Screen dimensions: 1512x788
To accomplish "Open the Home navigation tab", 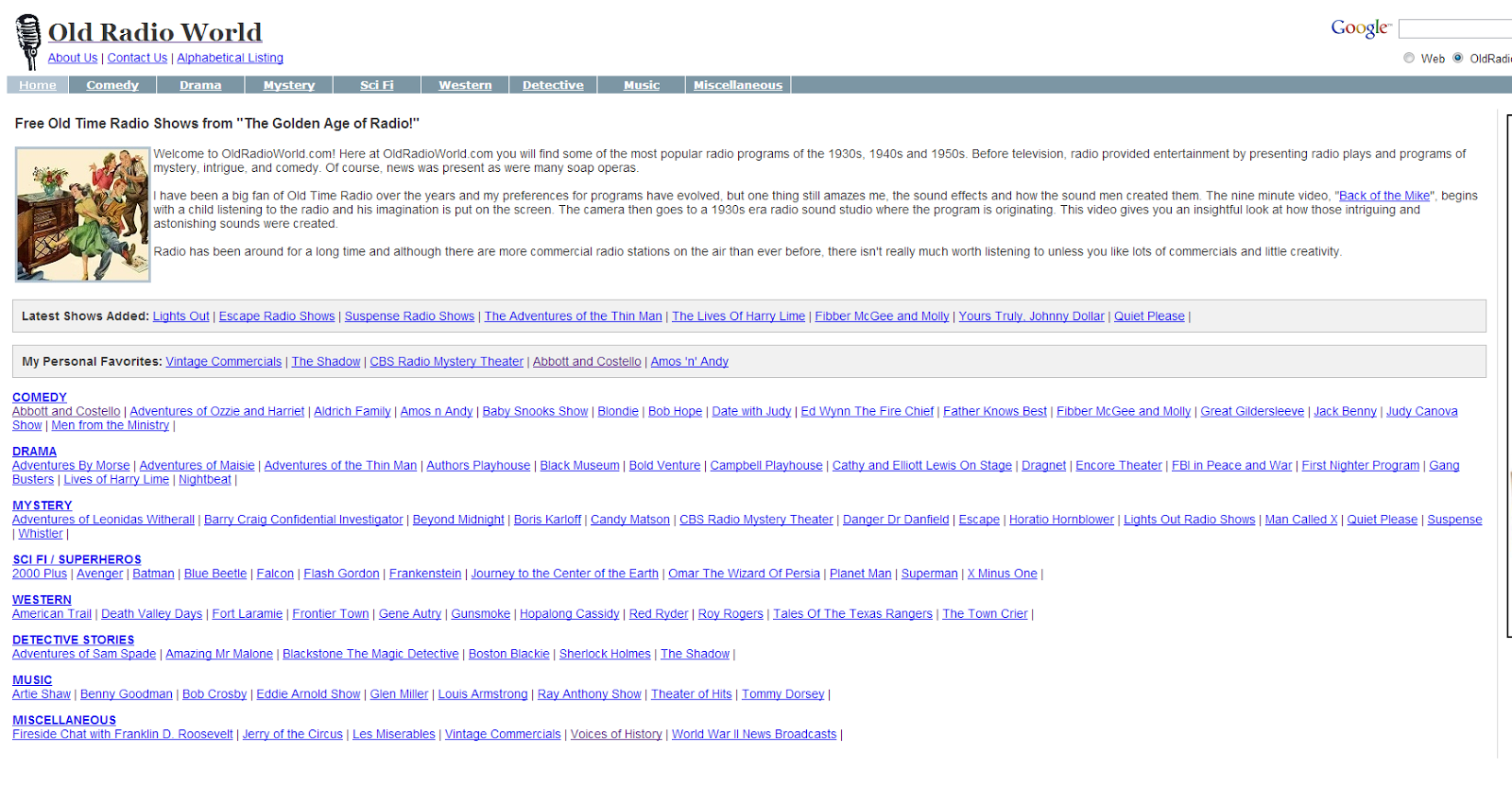I will coord(38,85).
